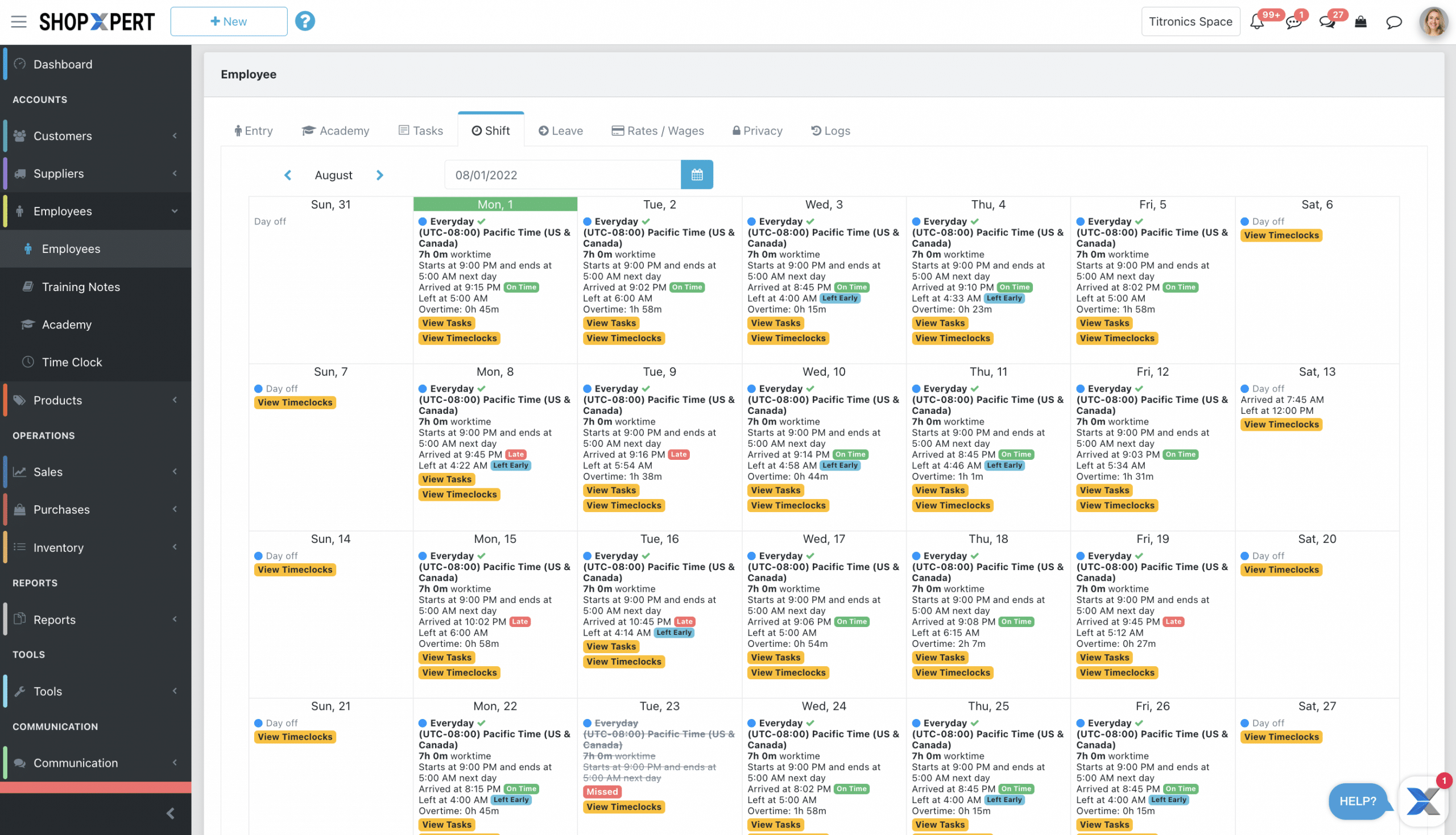Switch to the Leave tab
The height and width of the screenshot is (835, 1456).
click(560, 131)
